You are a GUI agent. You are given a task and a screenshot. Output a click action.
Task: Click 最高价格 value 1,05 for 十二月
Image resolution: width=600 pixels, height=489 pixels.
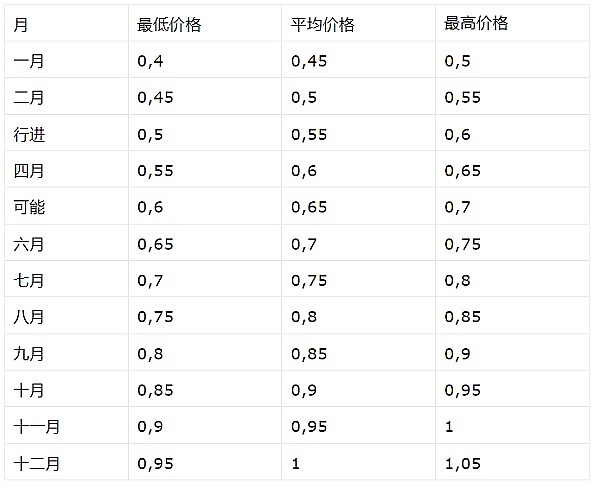pos(463,463)
